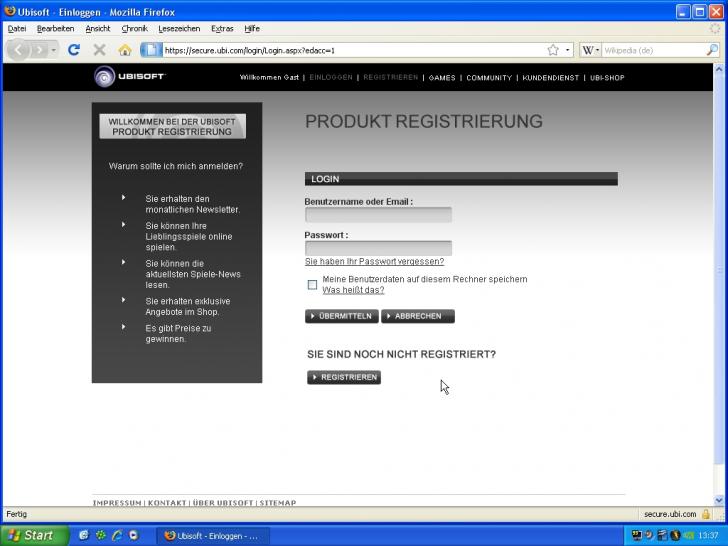Click the Benutzername oder Email input field
The width and height of the screenshot is (728, 546).
(378, 214)
